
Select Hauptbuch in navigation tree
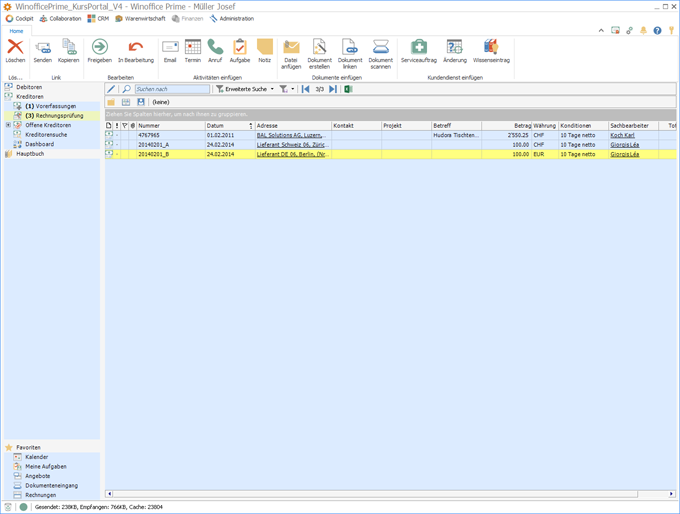coord(30,154)
